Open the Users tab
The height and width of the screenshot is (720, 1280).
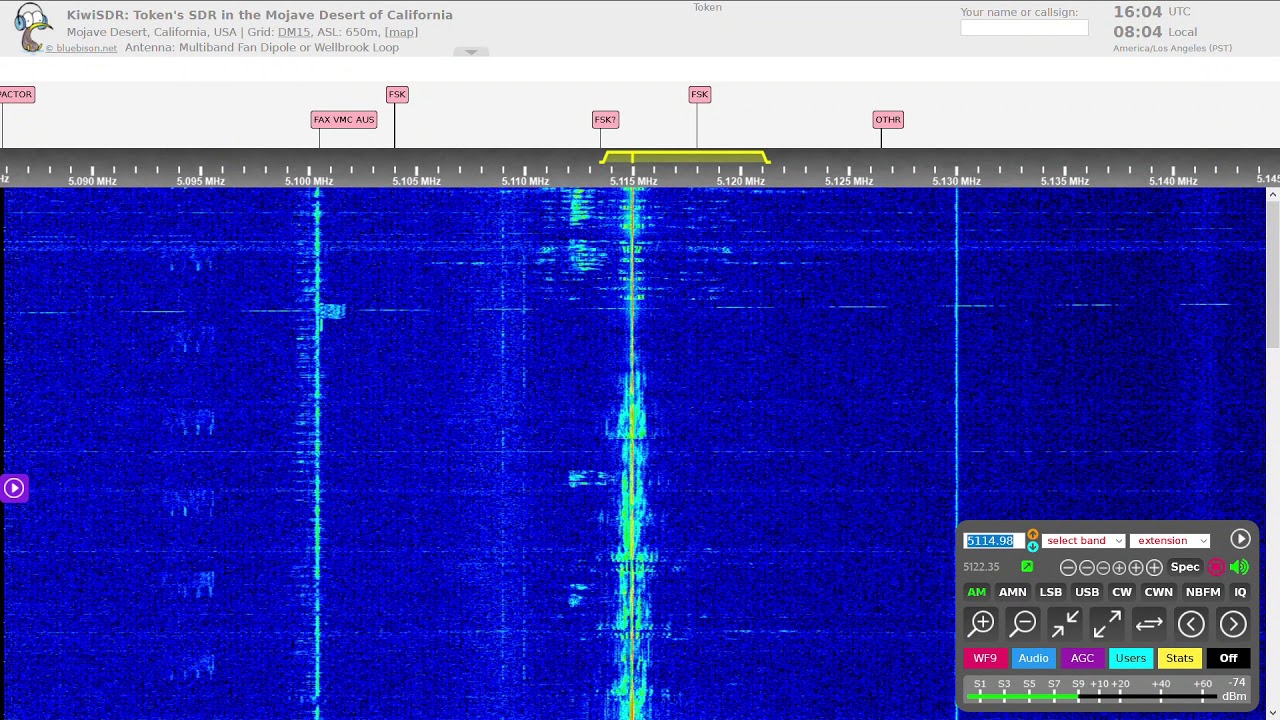[1131, 658]
